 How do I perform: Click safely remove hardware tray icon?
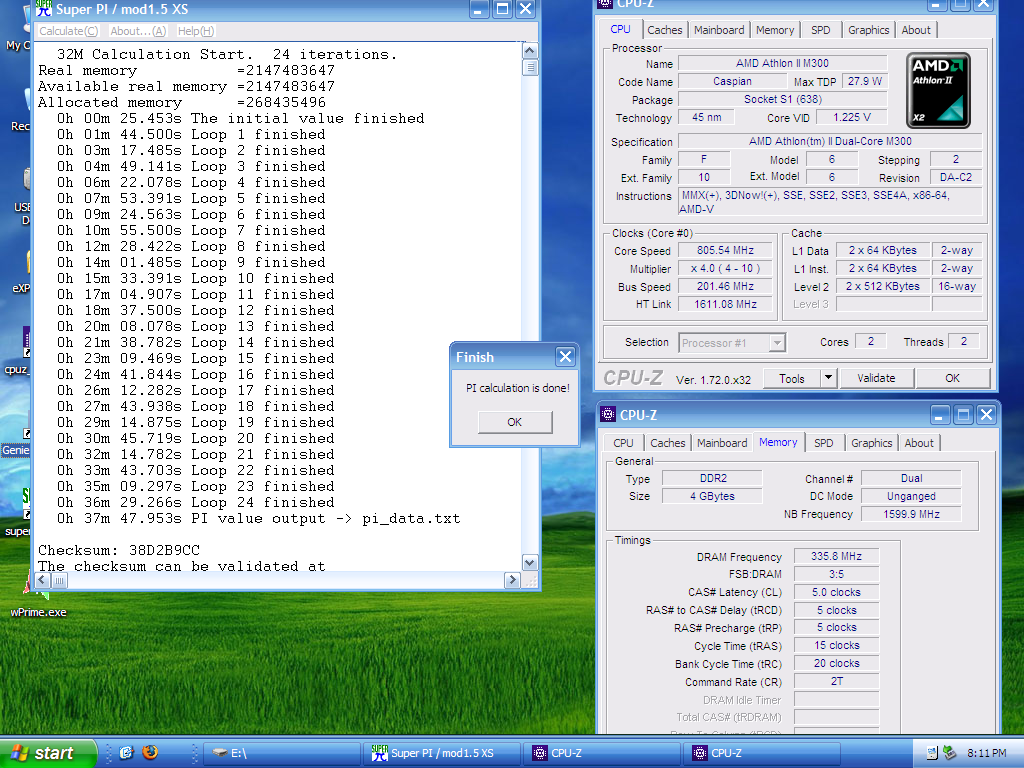950,753
